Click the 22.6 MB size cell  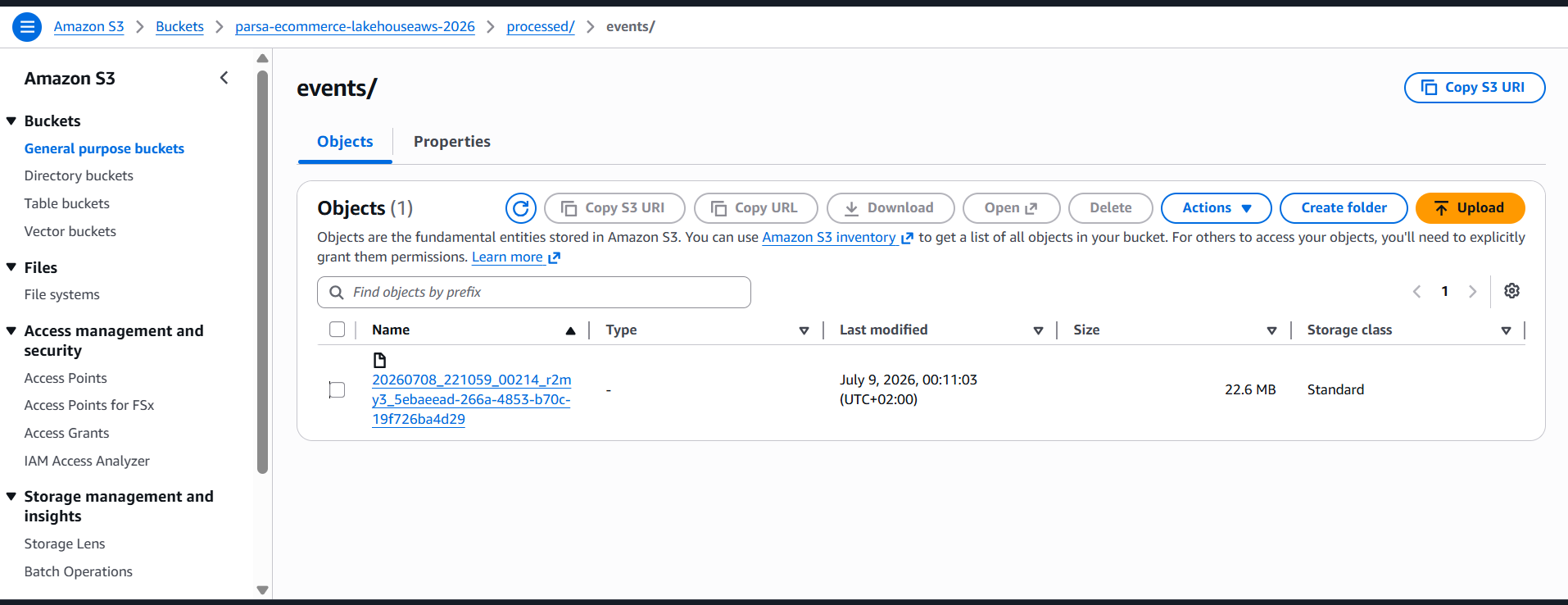(x=1250, y=389)
